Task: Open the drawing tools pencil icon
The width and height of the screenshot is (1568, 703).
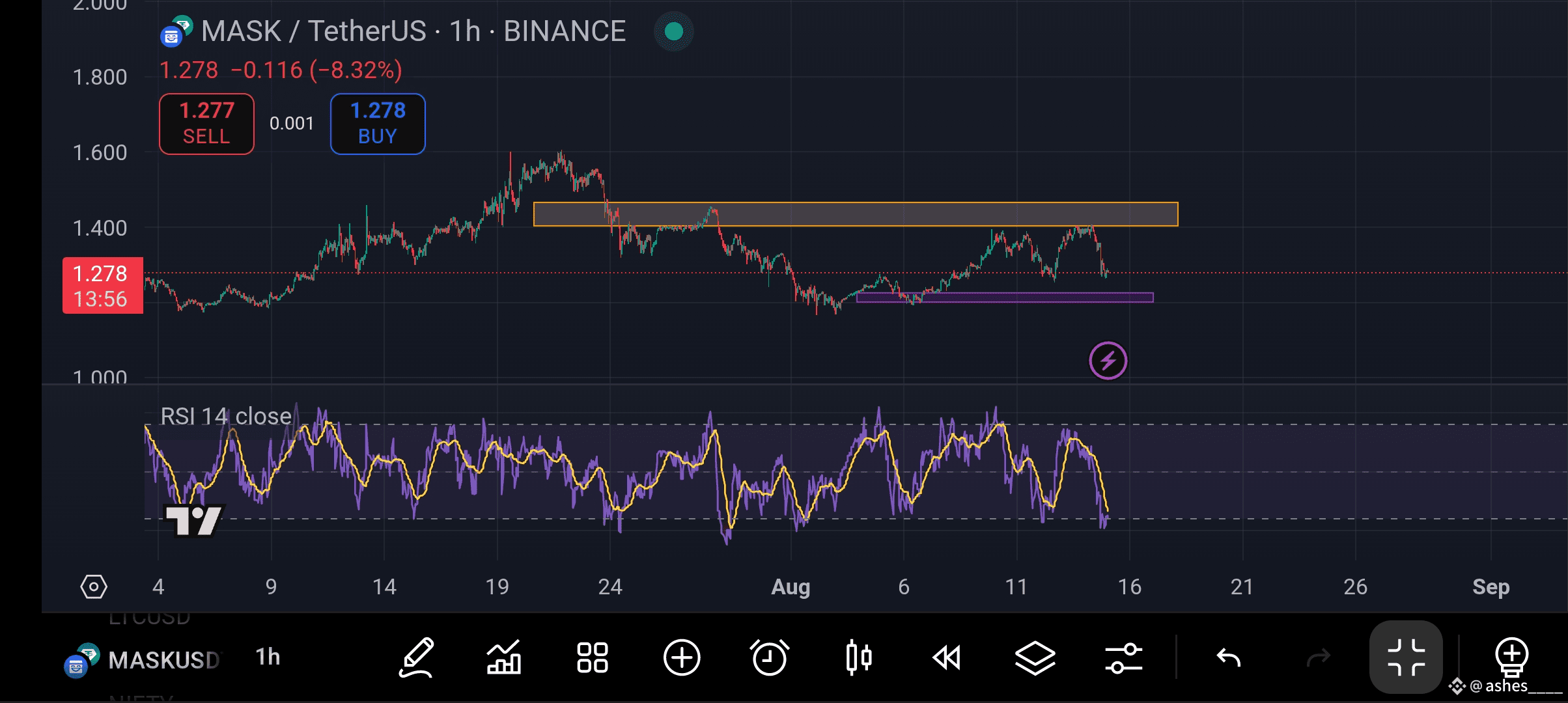Action: click(x=417, y=657)
